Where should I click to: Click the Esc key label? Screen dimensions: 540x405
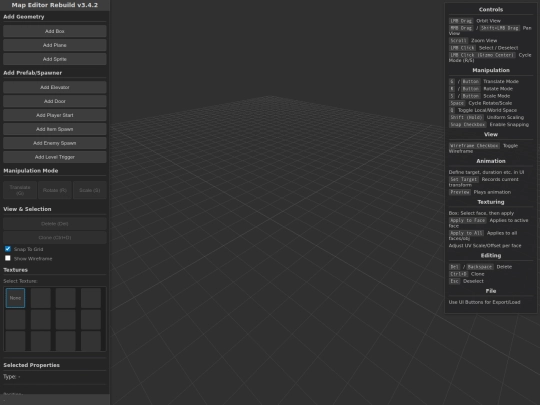point(455,281)
